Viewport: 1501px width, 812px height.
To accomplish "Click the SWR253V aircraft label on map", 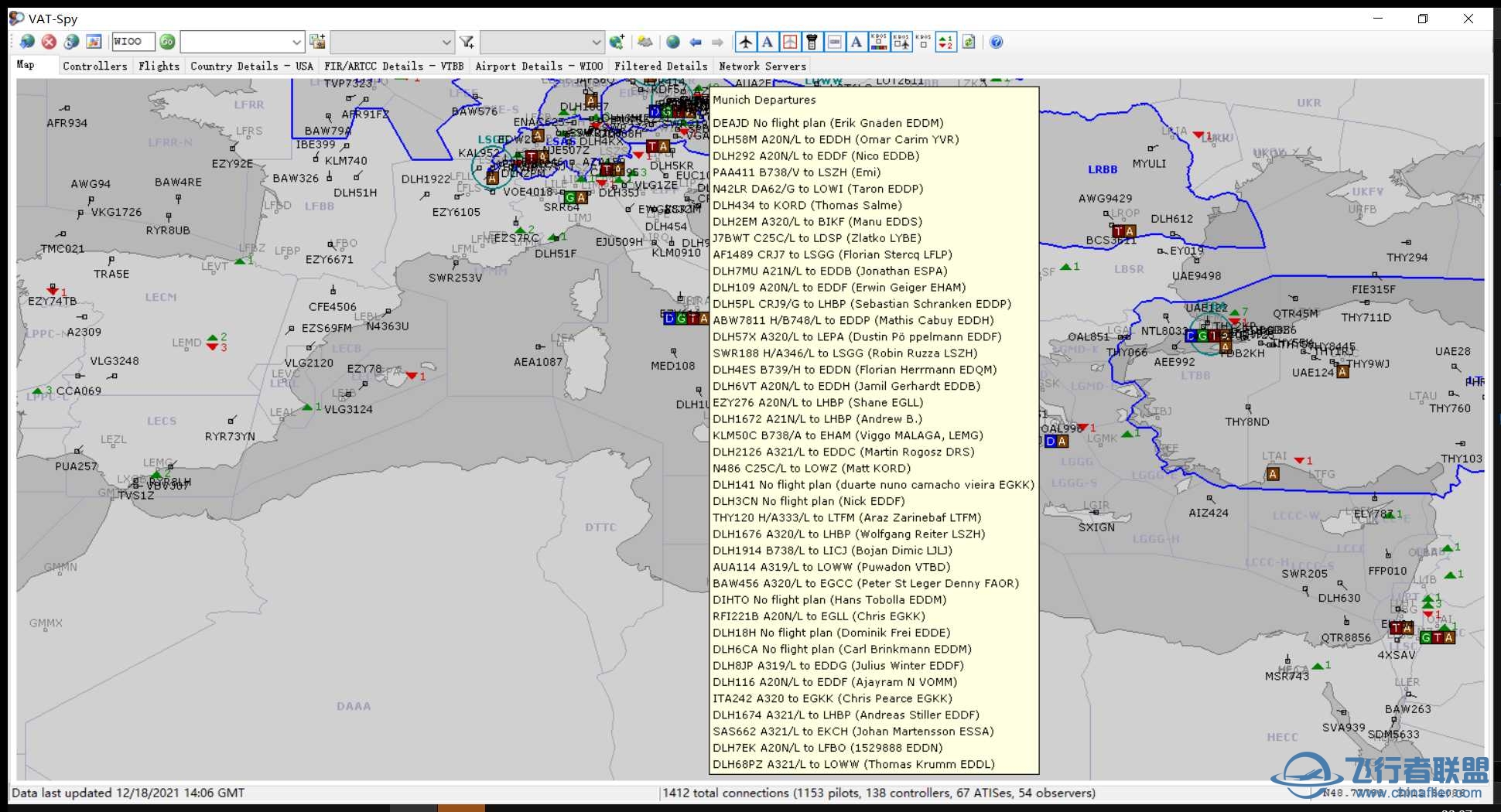I will pos(456,278).
